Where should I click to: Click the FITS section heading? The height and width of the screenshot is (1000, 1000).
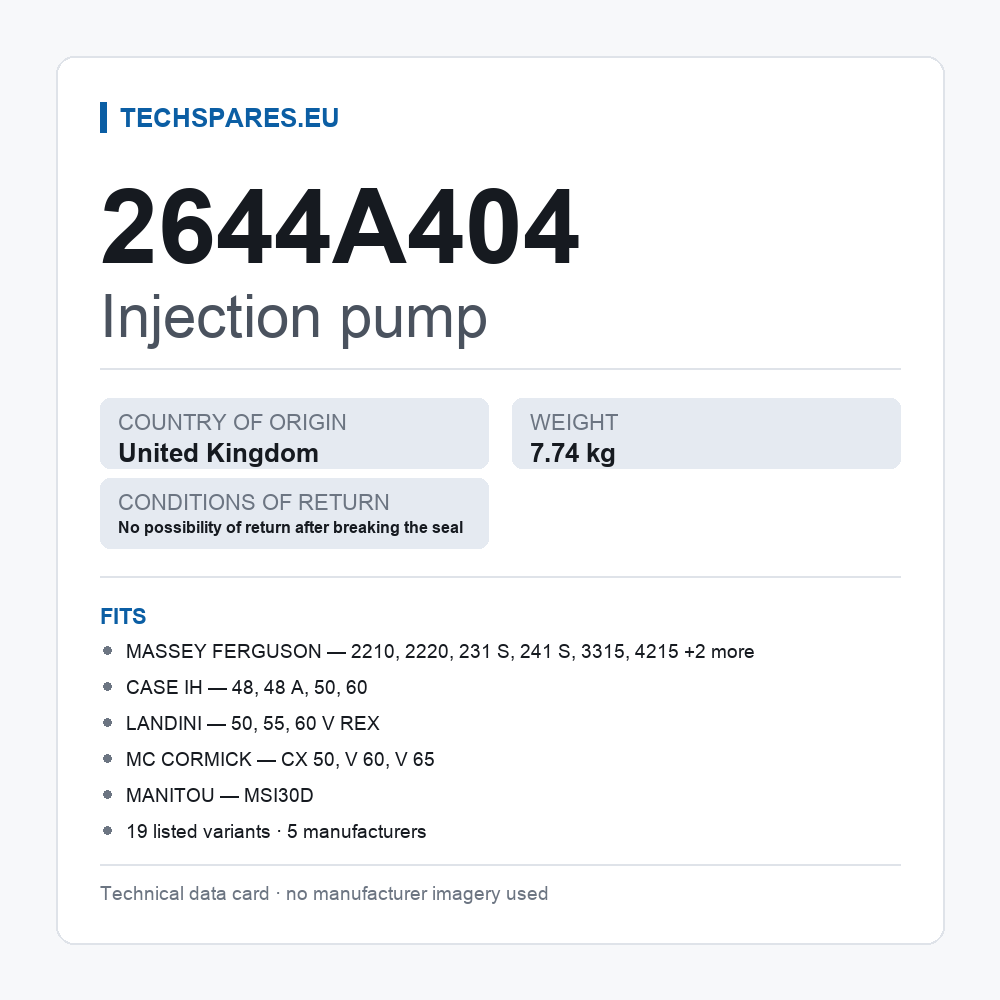tap(123, 616)
